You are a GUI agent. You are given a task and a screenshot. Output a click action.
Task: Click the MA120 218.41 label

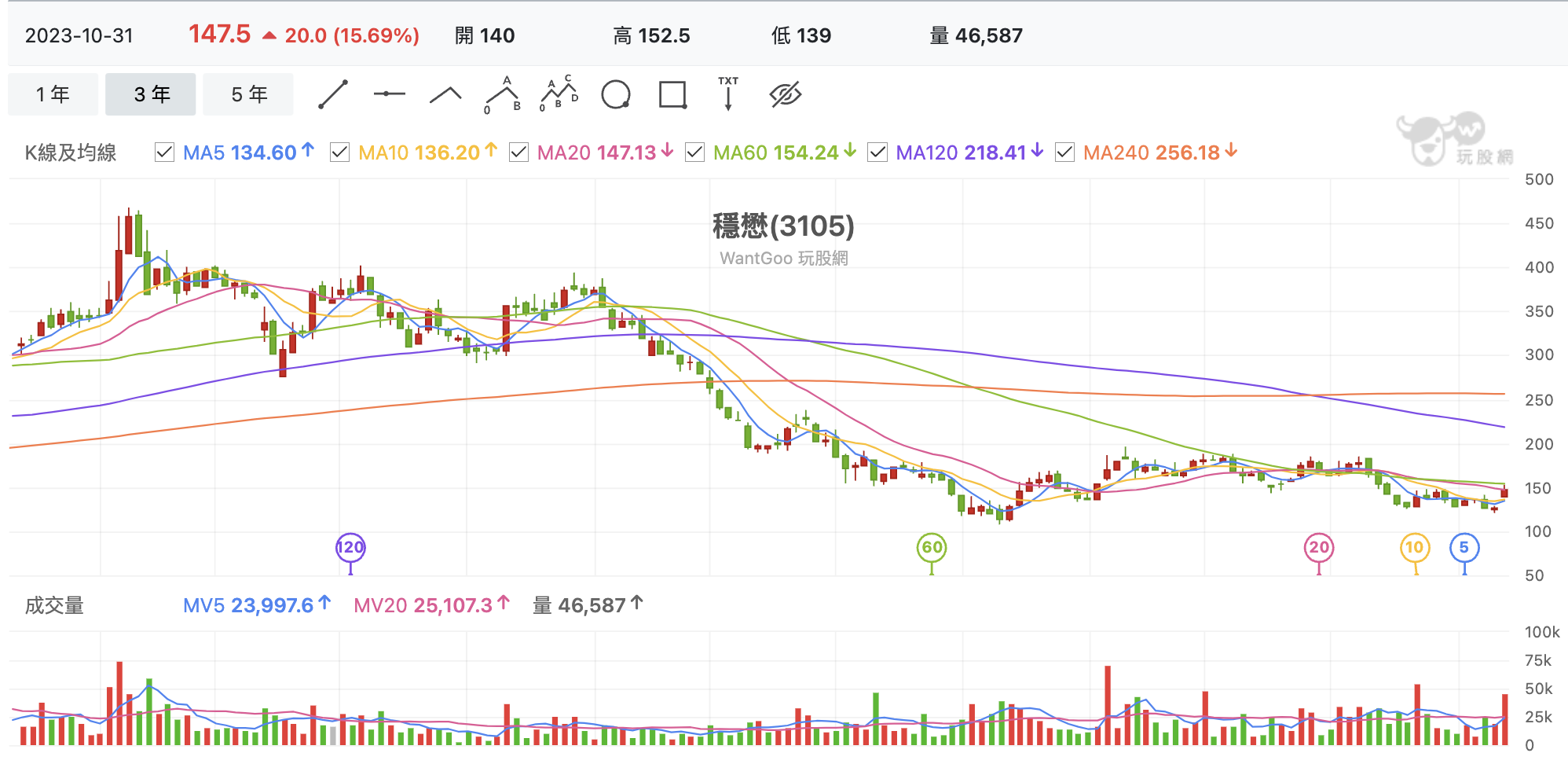pos(969,152)
